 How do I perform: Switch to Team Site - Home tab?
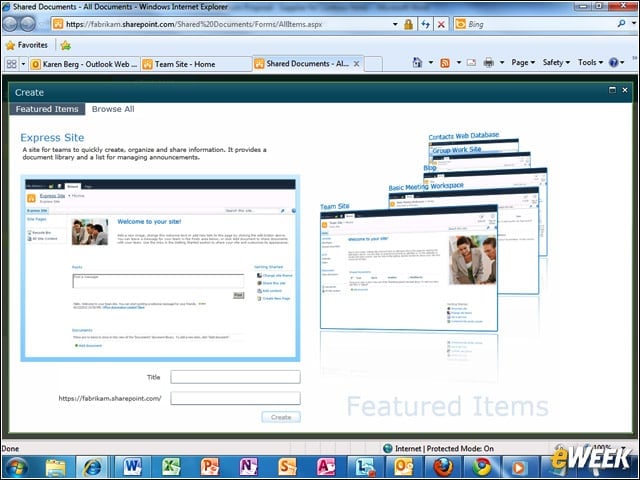(x=196, y=64)
